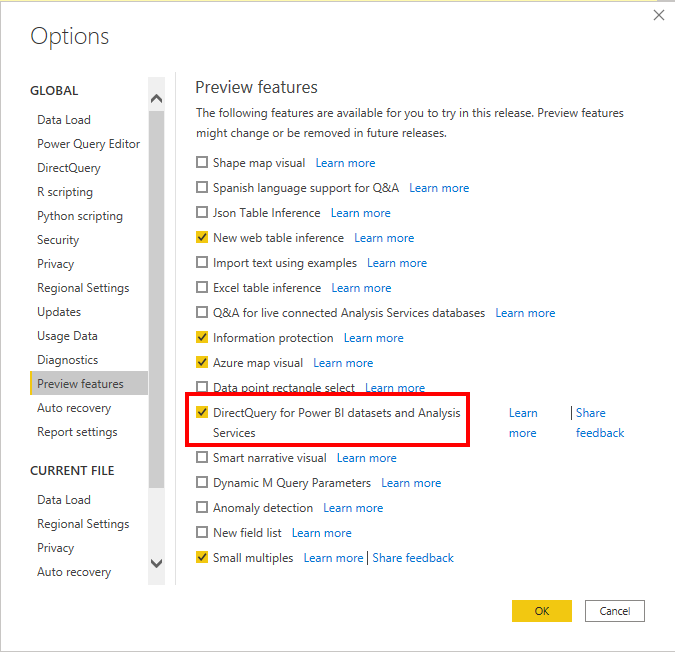The image size is (675, 652).
Task: Open Current File Regional Settings
Action: coord(83,524)
